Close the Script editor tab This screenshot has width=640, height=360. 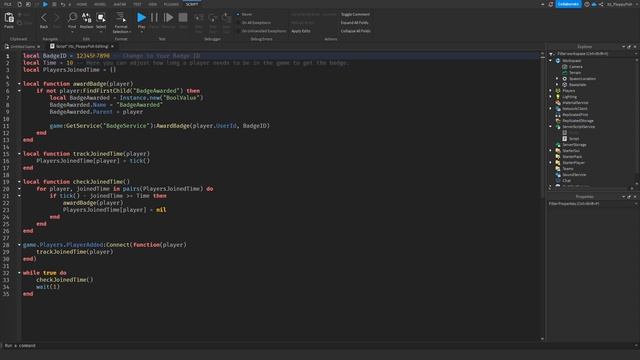tap(112, 47)
